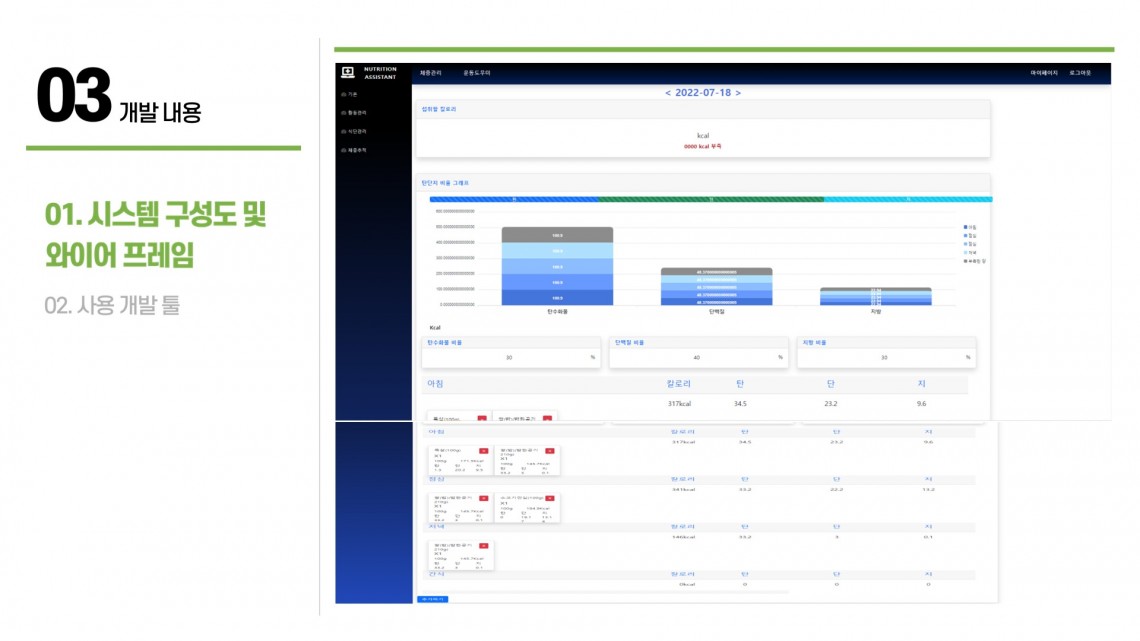Click the gray top segment of 탄수화물 bar

[x=557, y=235]
